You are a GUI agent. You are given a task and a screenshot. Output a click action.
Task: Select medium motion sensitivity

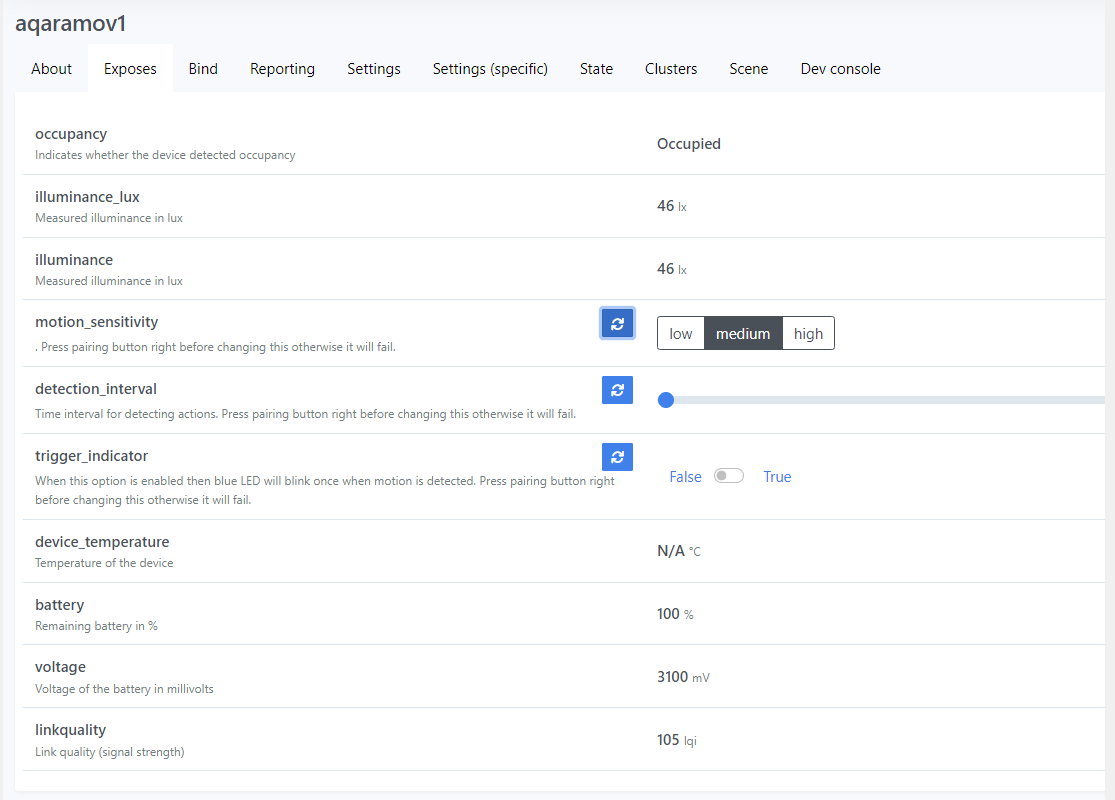743,334
